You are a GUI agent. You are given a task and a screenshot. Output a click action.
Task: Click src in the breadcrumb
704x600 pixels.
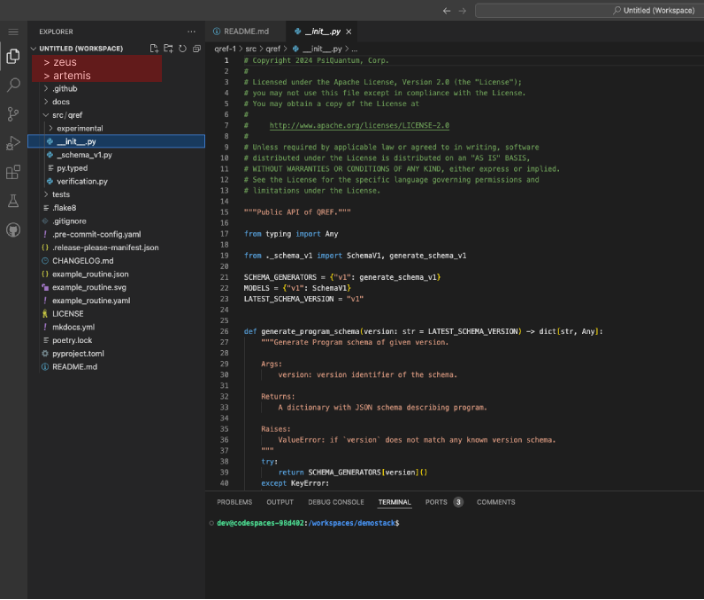pyautogui.click(x=251, y=49)
